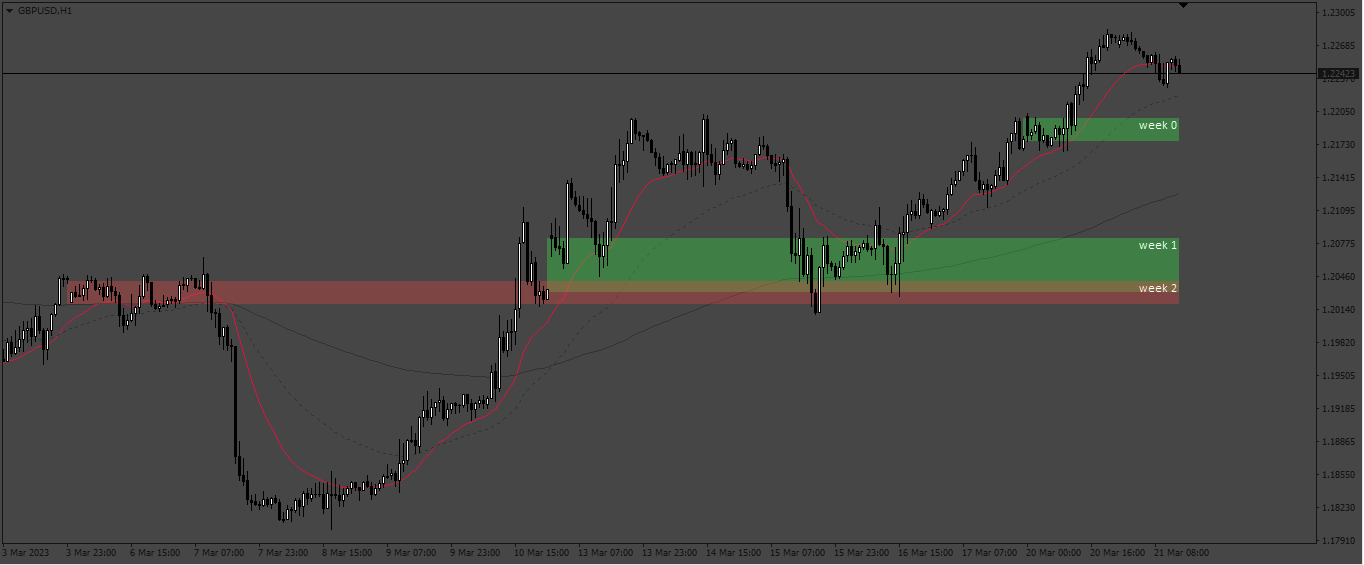
Task: Click price axis value 1.21095
Action: (1338, 210)
